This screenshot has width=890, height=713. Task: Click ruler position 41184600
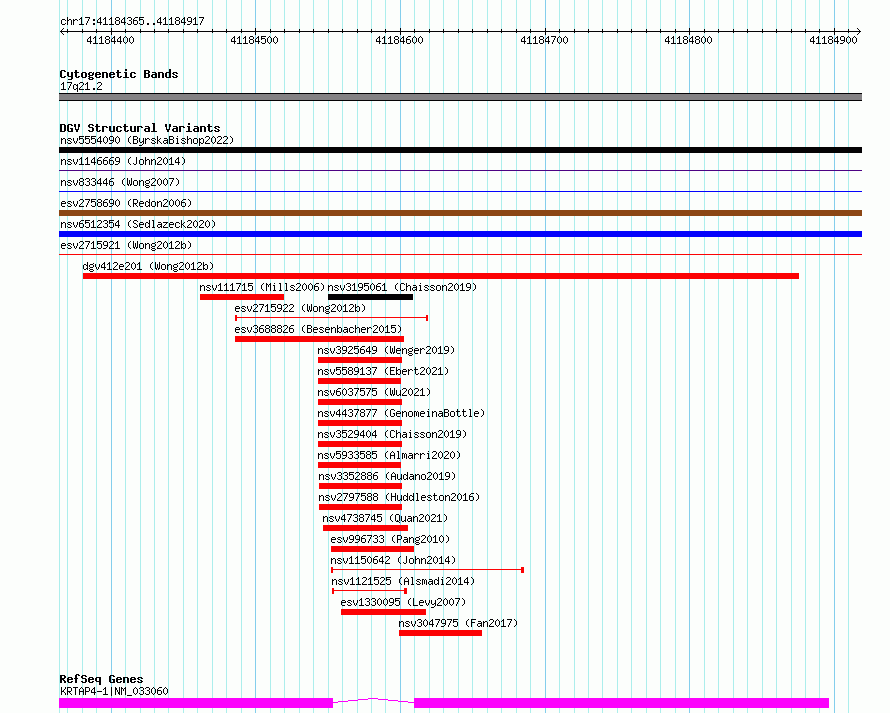pyautogui.click(x=400, y=40)
